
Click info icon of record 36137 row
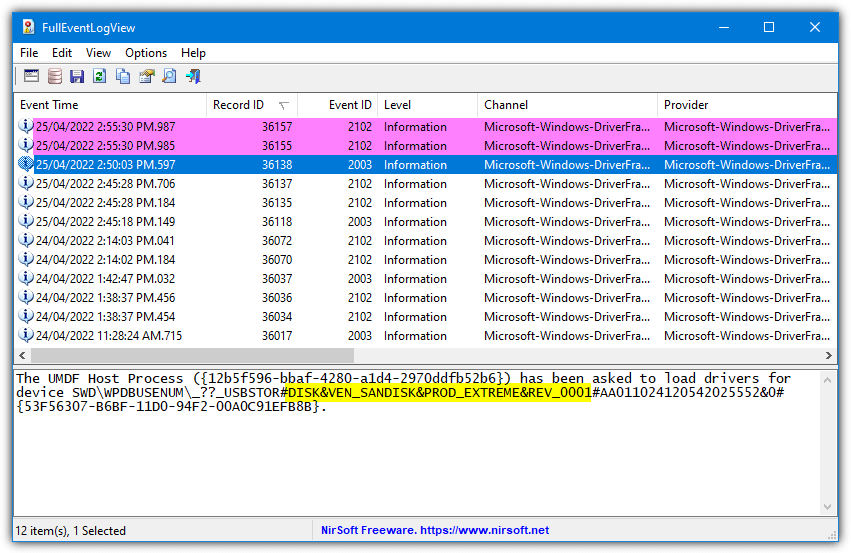pos(26,183)
